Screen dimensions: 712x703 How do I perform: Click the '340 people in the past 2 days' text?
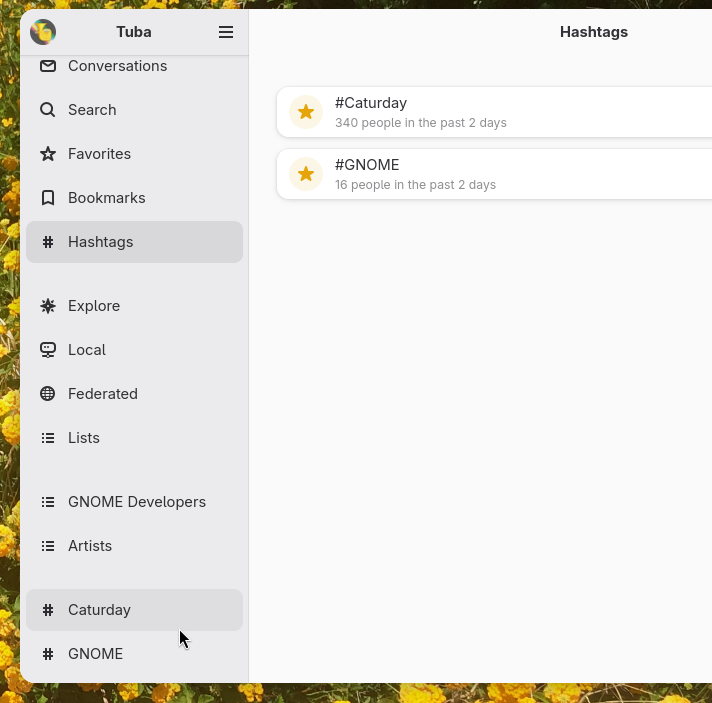pyautogui.click(x=421, y=123)
